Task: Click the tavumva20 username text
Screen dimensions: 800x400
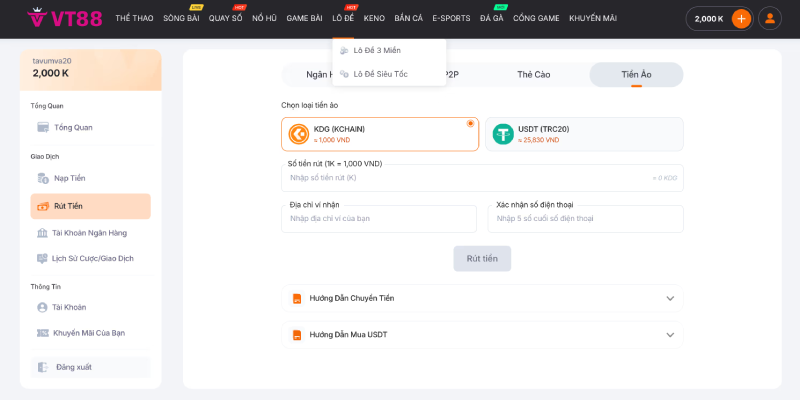Action: pyautogui.click(x=52, y=61)
